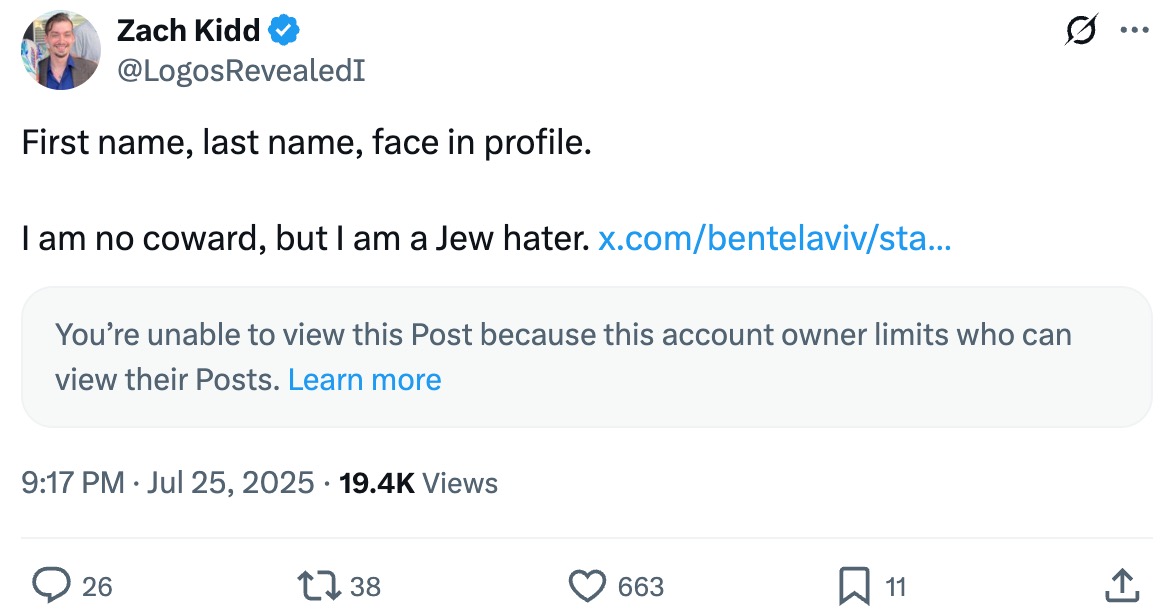Click the unavailable quoted post notice box

tap(586, 357)
